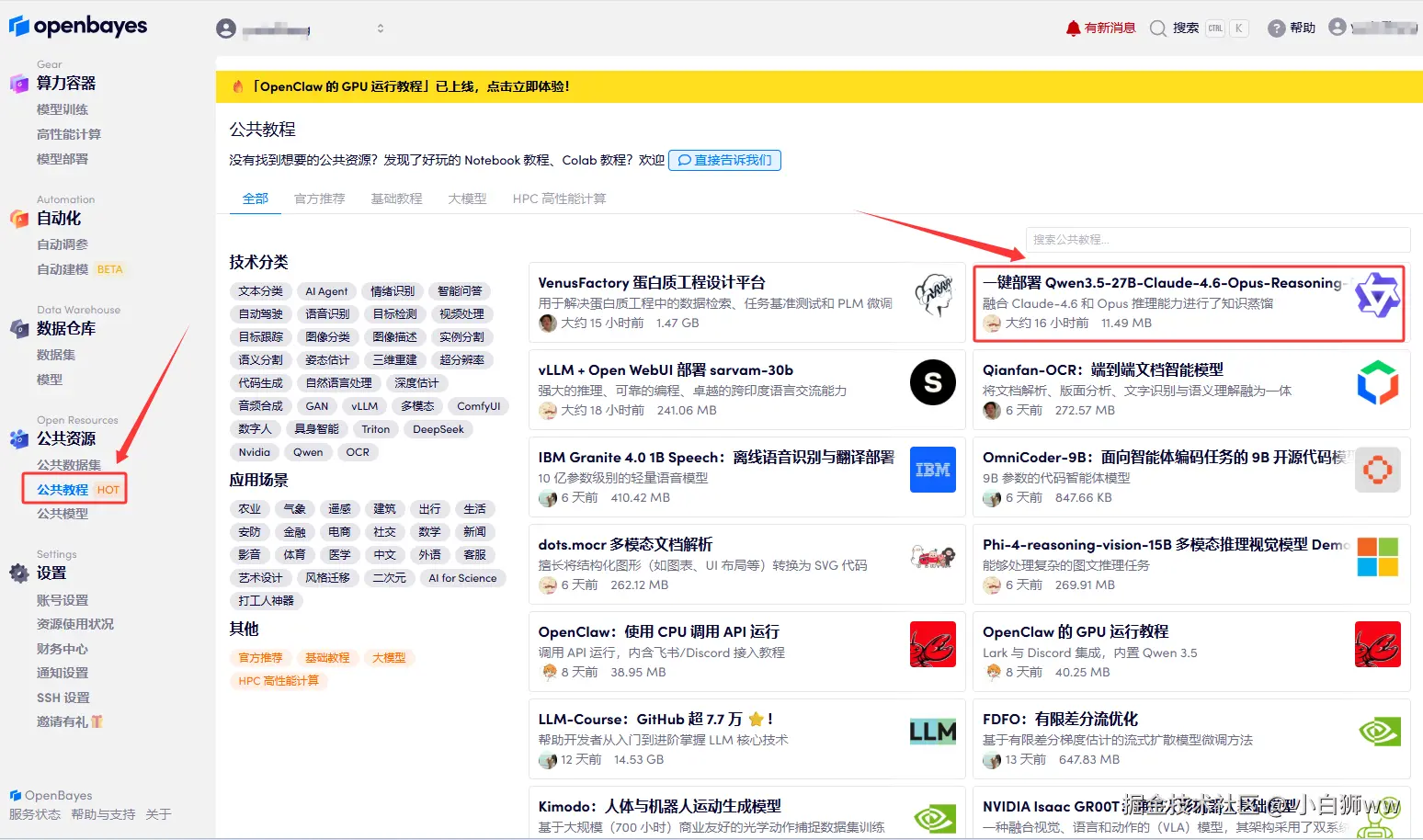This screenshot has width=1423, height=840.
Task: Click the 有新消息 notification text
Action: coord(1110,28)
